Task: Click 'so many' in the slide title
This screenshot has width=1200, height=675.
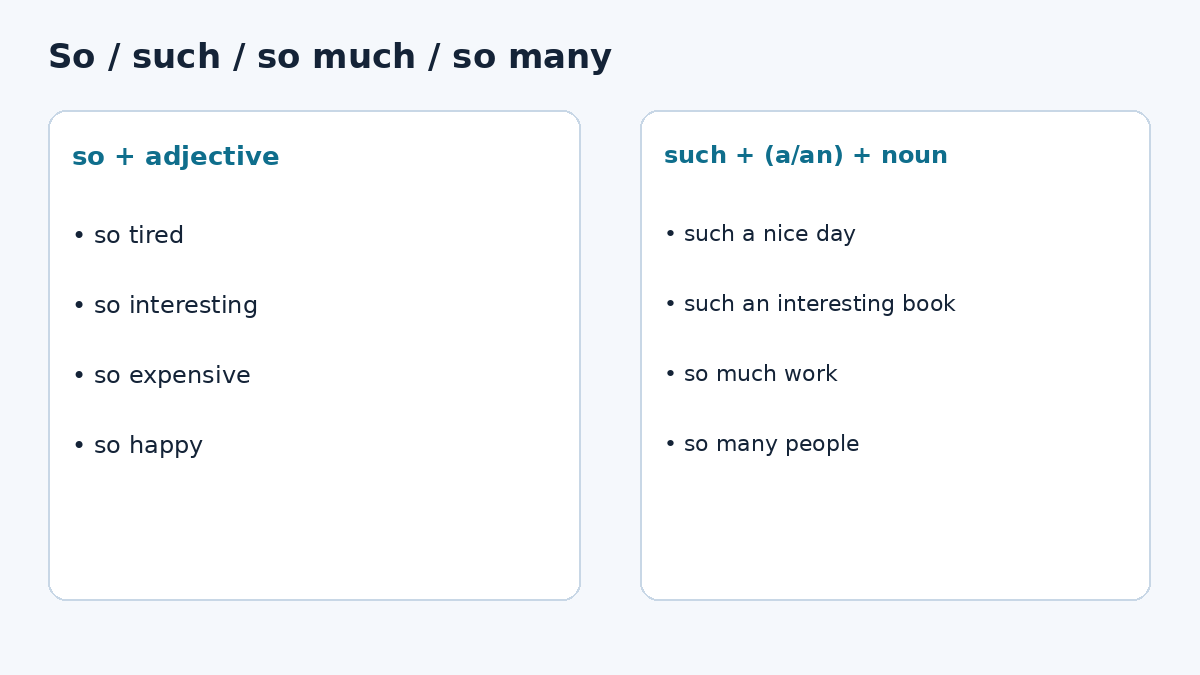Action: 532,59
